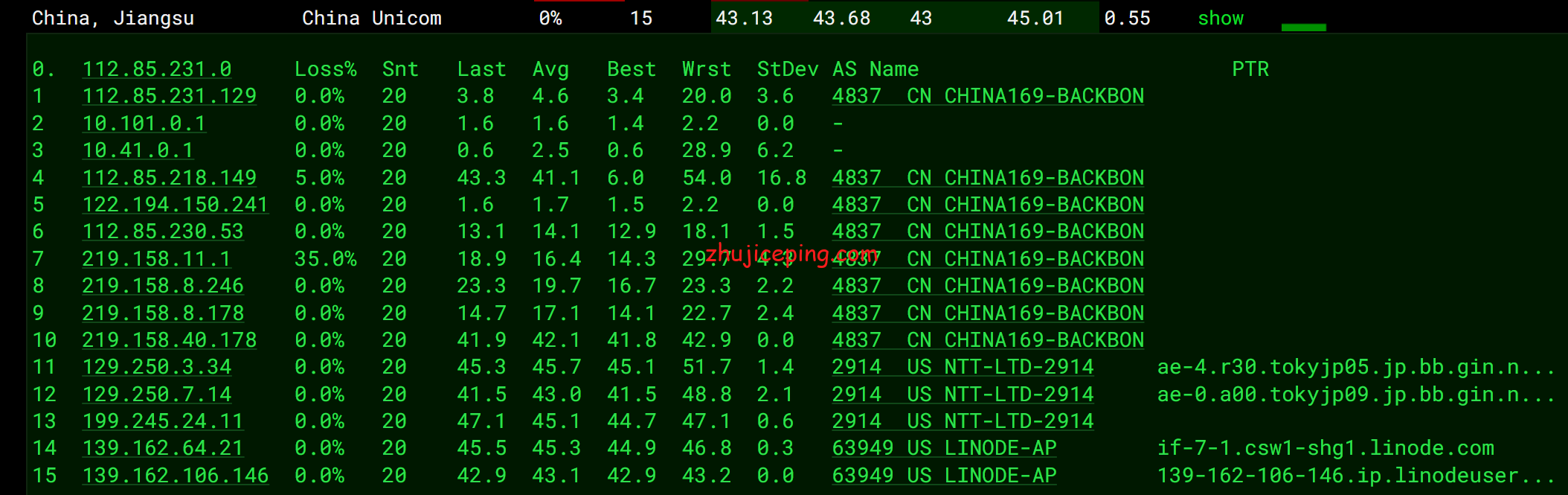
Task: Open AS 4837 link in hop 10 row
Action: coord(988,340)
